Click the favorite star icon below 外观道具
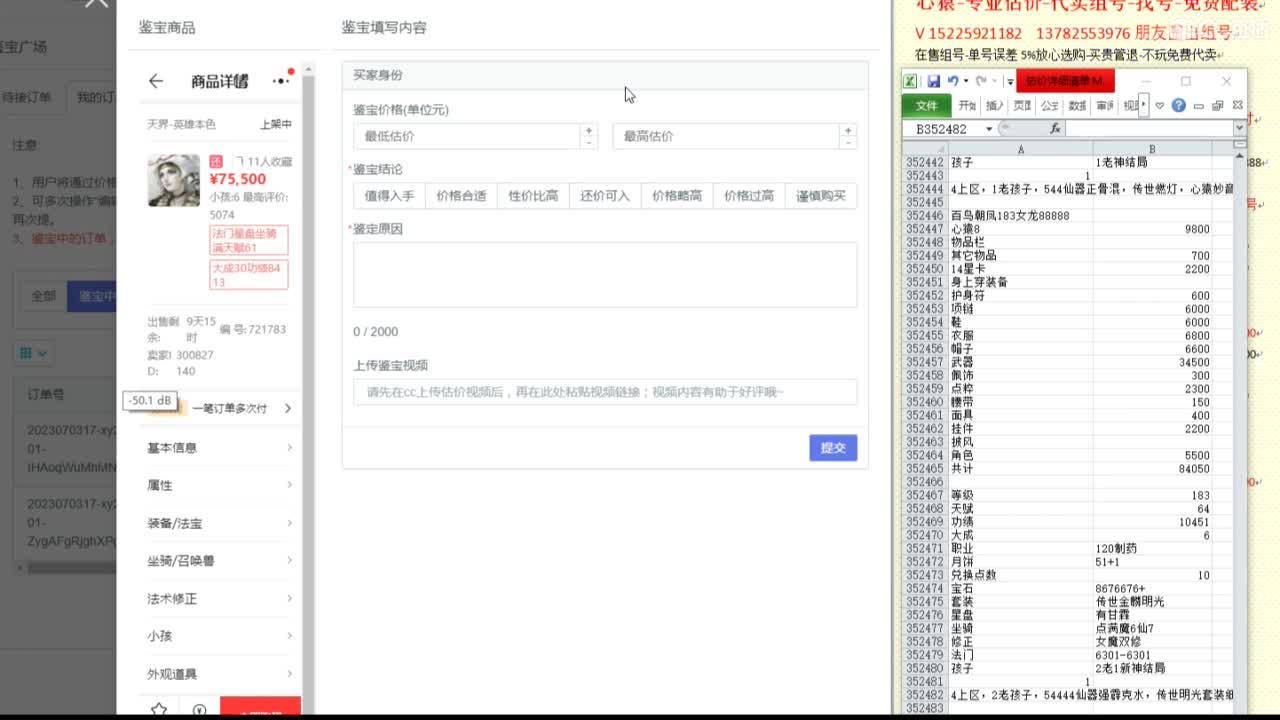Viewport: 1280px width, 720px height. 158,709
